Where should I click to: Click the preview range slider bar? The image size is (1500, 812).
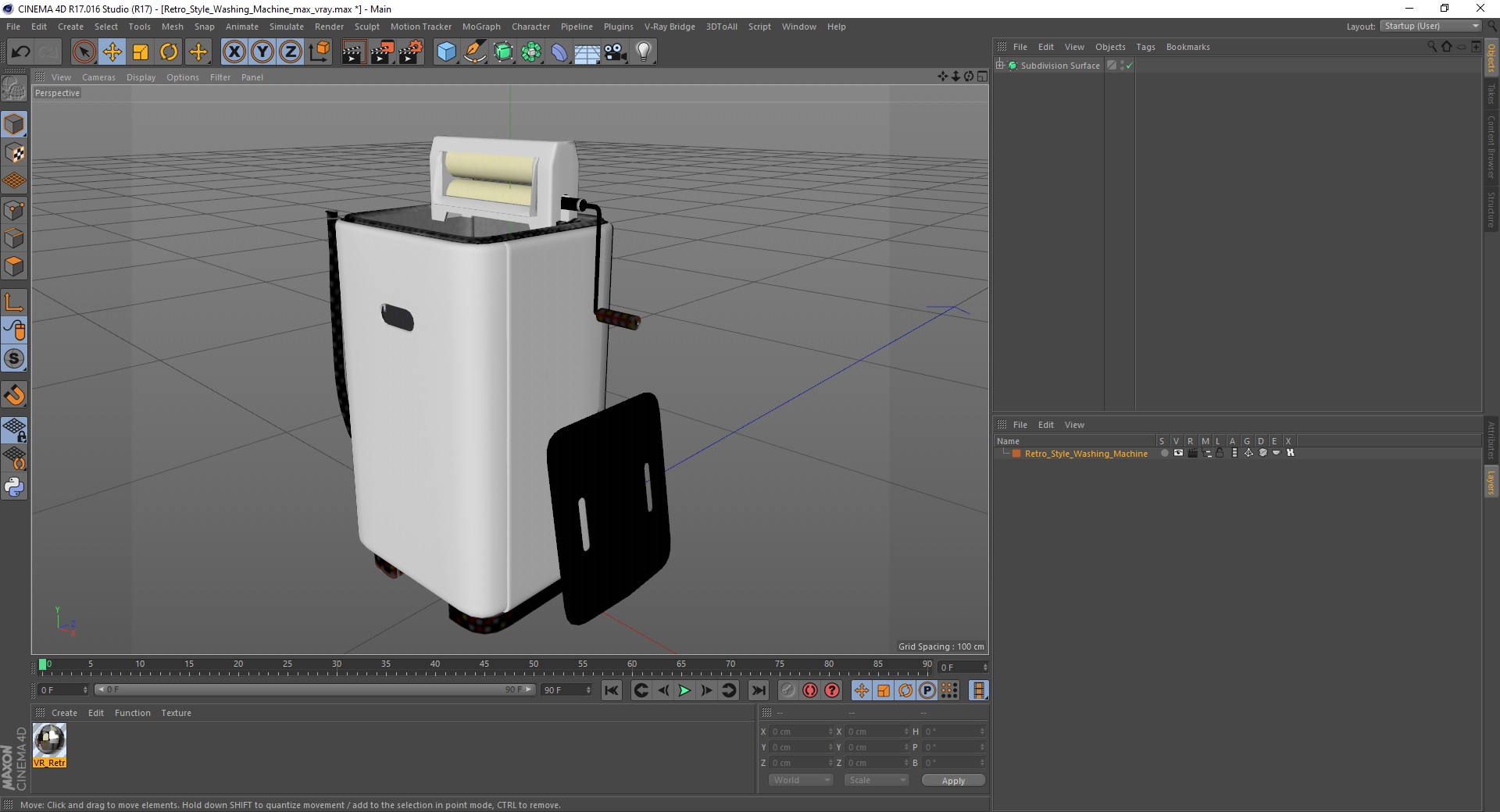pos(315,690)
